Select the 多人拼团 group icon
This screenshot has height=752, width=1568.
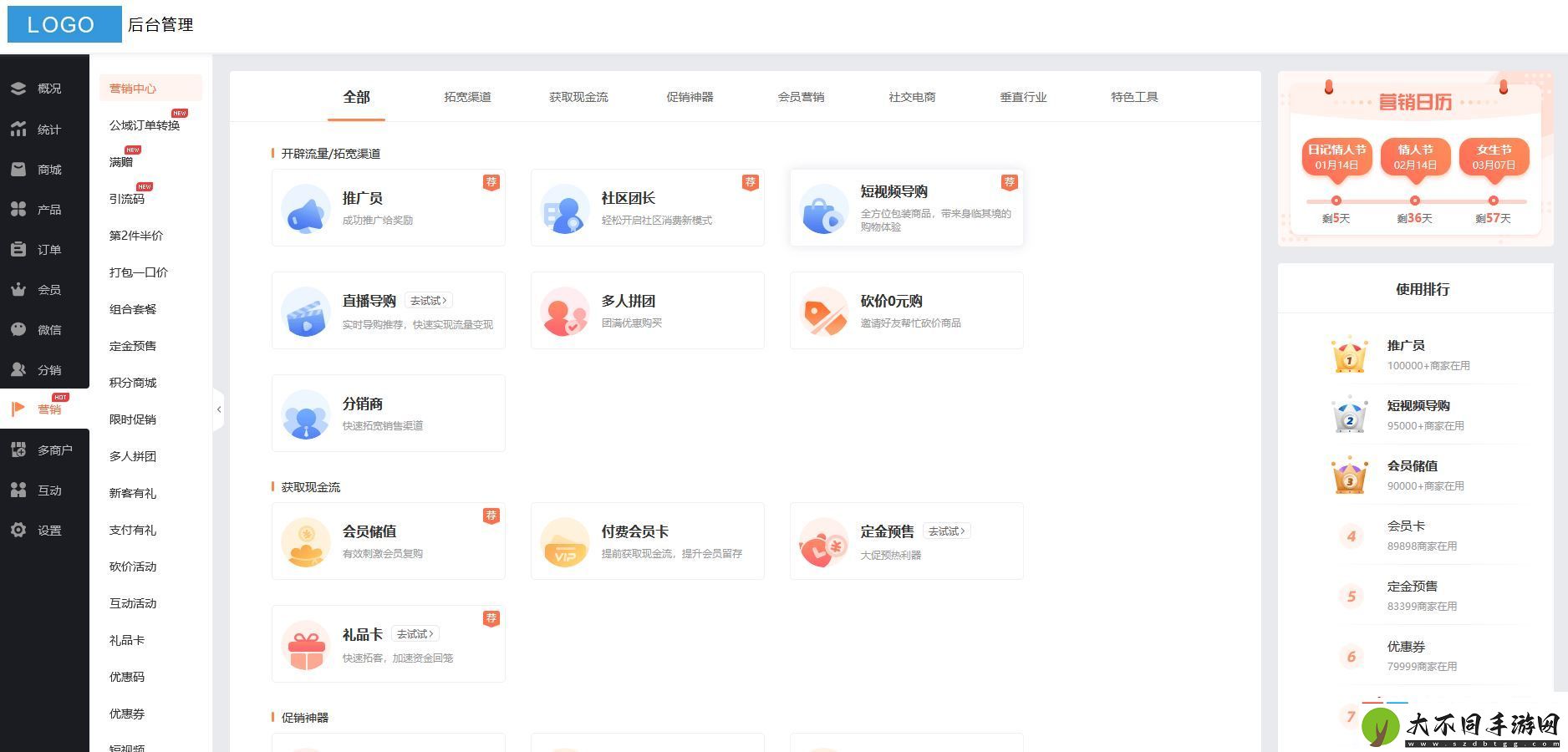pyautogui.click(x=565, y=312)
